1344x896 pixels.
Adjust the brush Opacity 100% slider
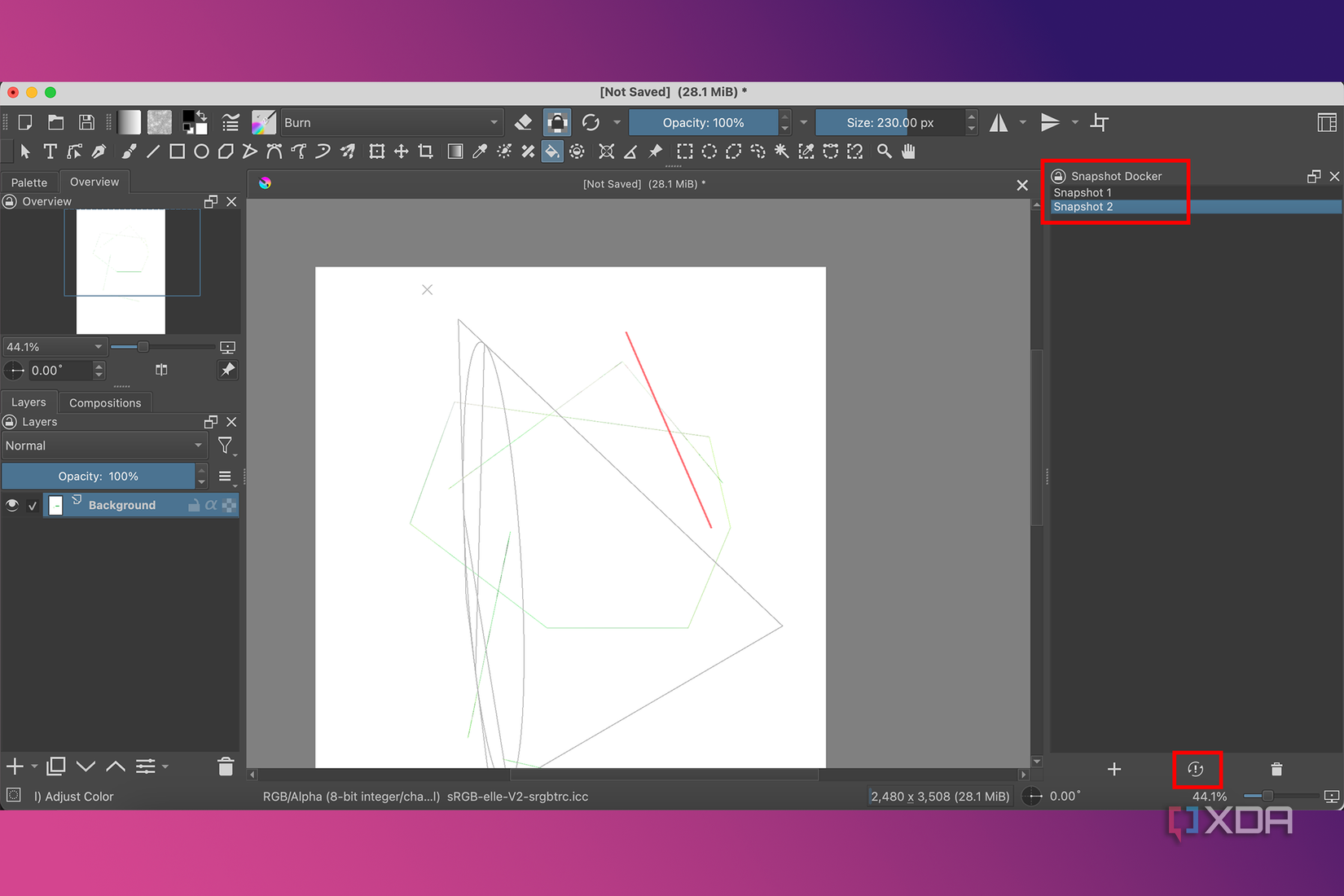(x=703, y=123)
